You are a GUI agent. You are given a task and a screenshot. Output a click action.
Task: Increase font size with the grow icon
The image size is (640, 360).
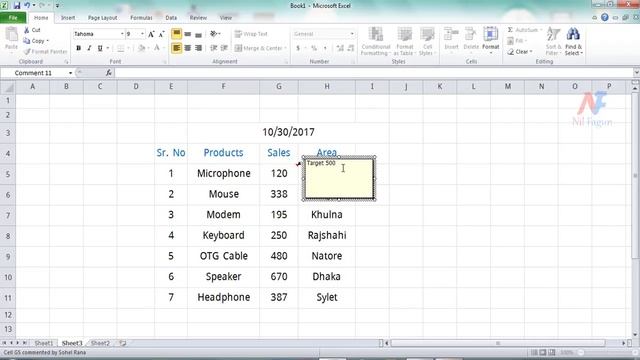pos(151,34)
